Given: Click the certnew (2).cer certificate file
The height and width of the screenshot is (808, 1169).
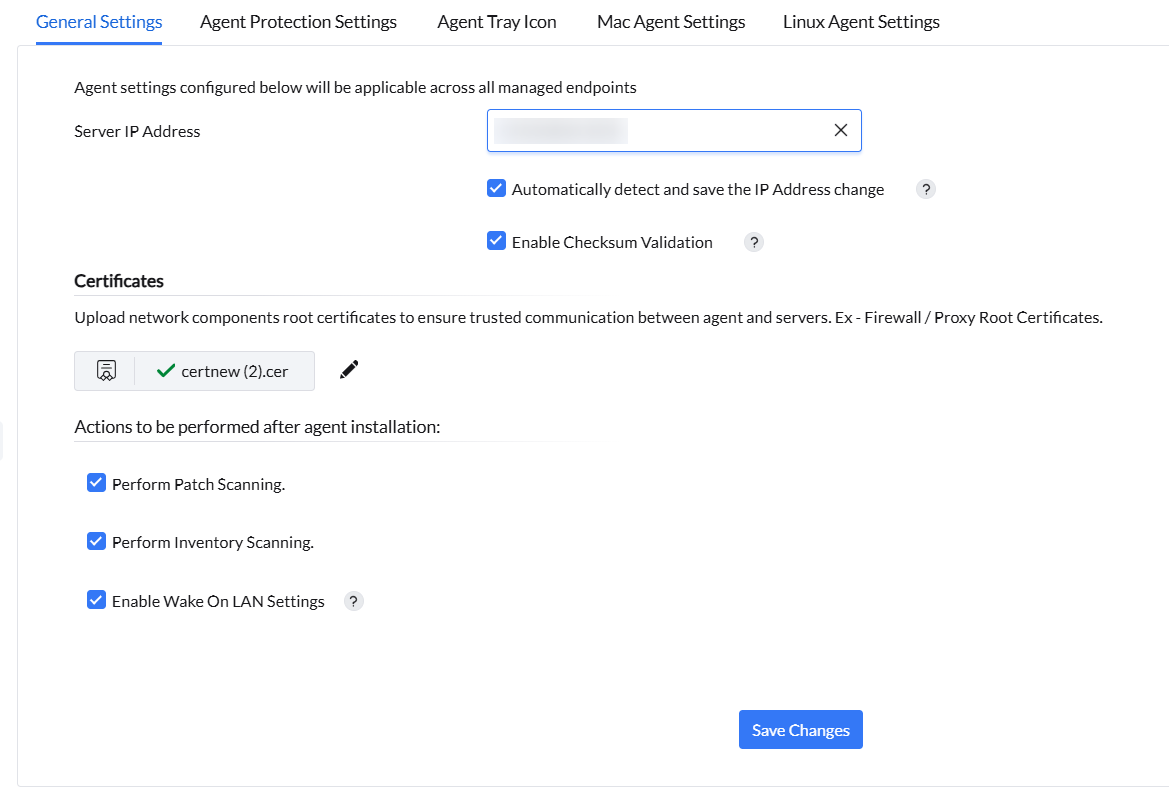Looking at the screenshot, I should tap(235, 371).
